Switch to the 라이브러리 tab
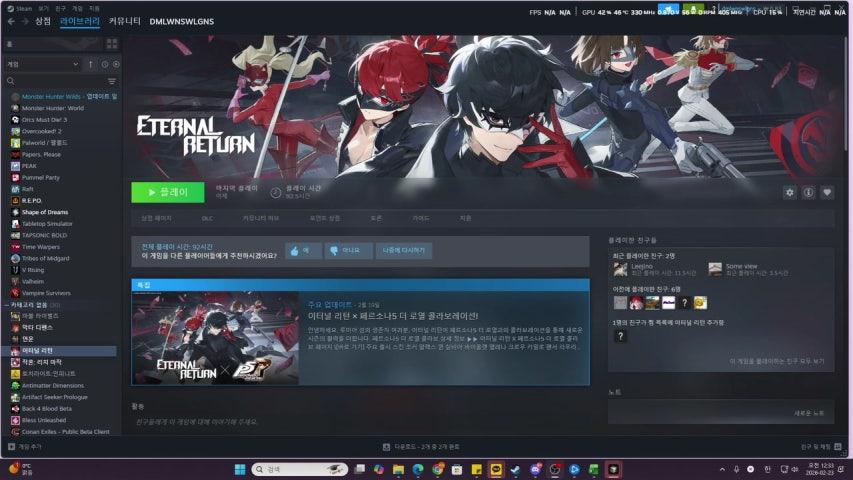Viewport: 853px width, 480px height. tap(80, 21)
